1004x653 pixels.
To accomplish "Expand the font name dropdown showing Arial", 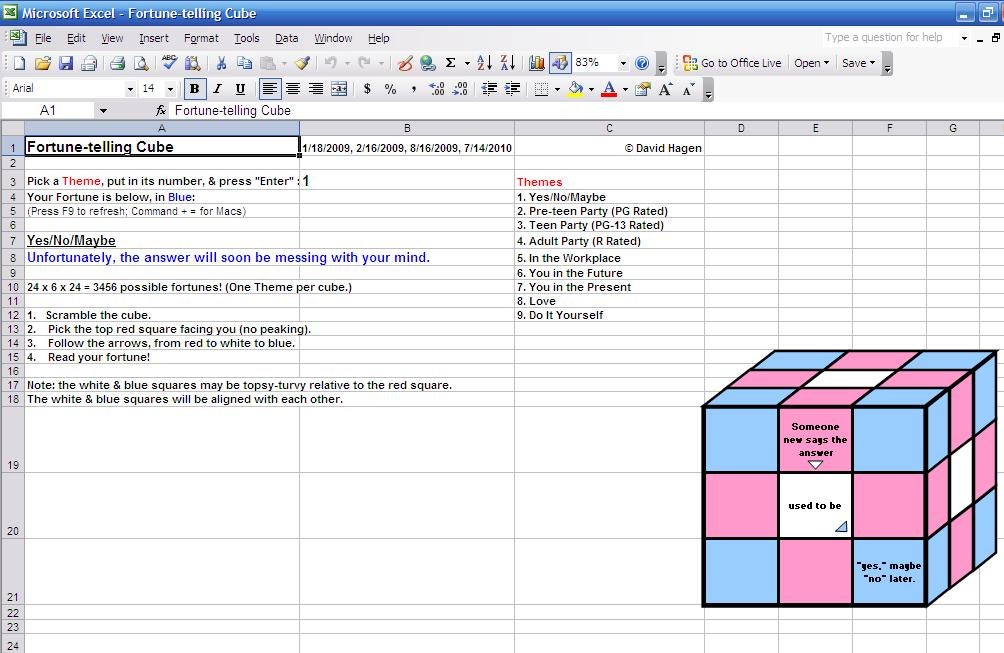I will point(130,89).
